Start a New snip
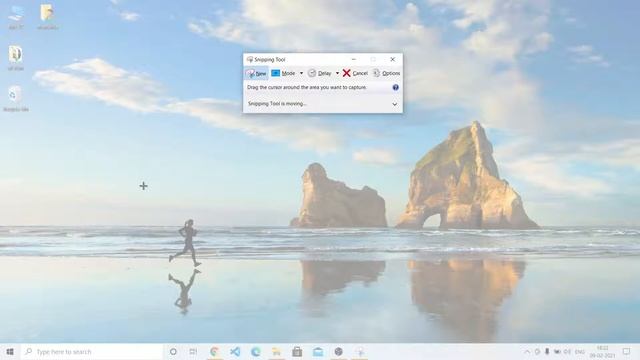The height and width of the screenshot is (360, 640). [256, 73]
